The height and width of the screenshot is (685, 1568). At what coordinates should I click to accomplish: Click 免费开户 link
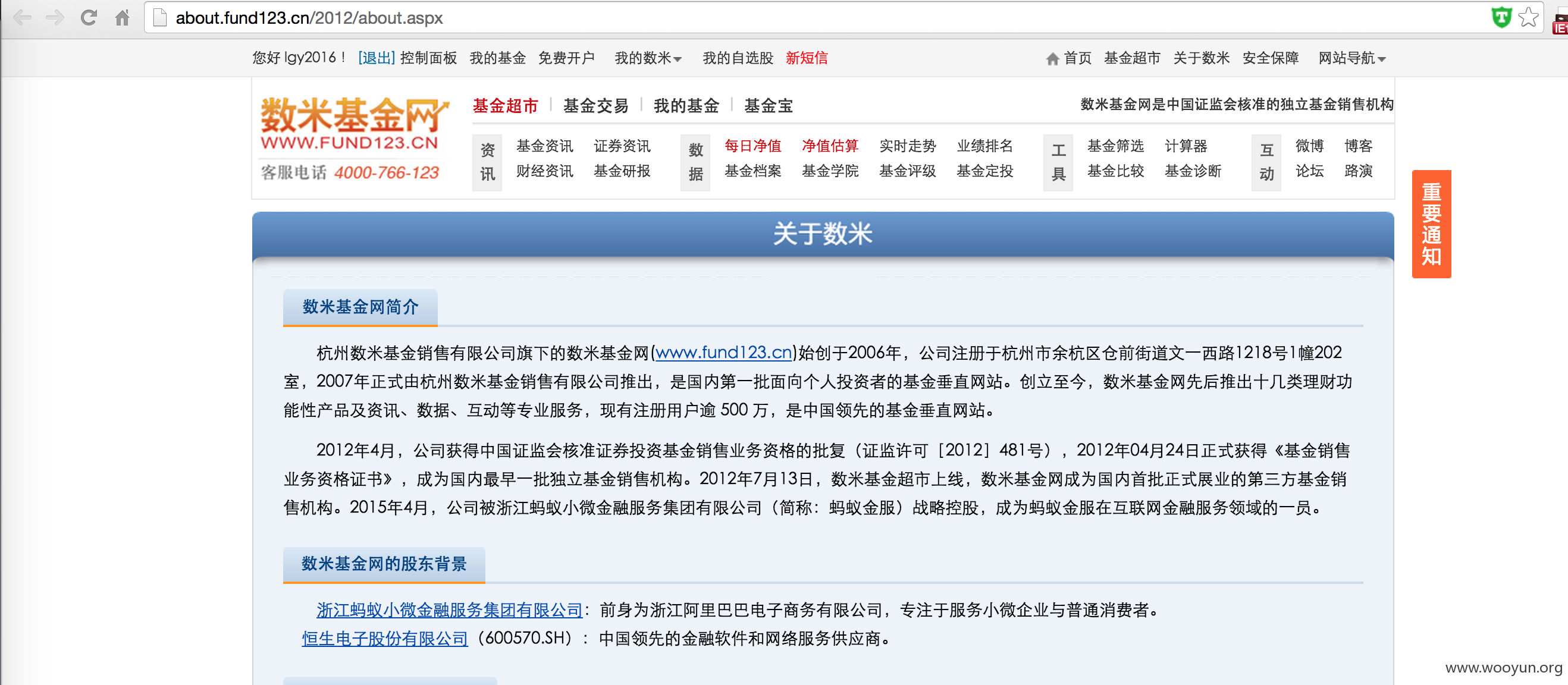pyautogui.click(x=567, y=58)
